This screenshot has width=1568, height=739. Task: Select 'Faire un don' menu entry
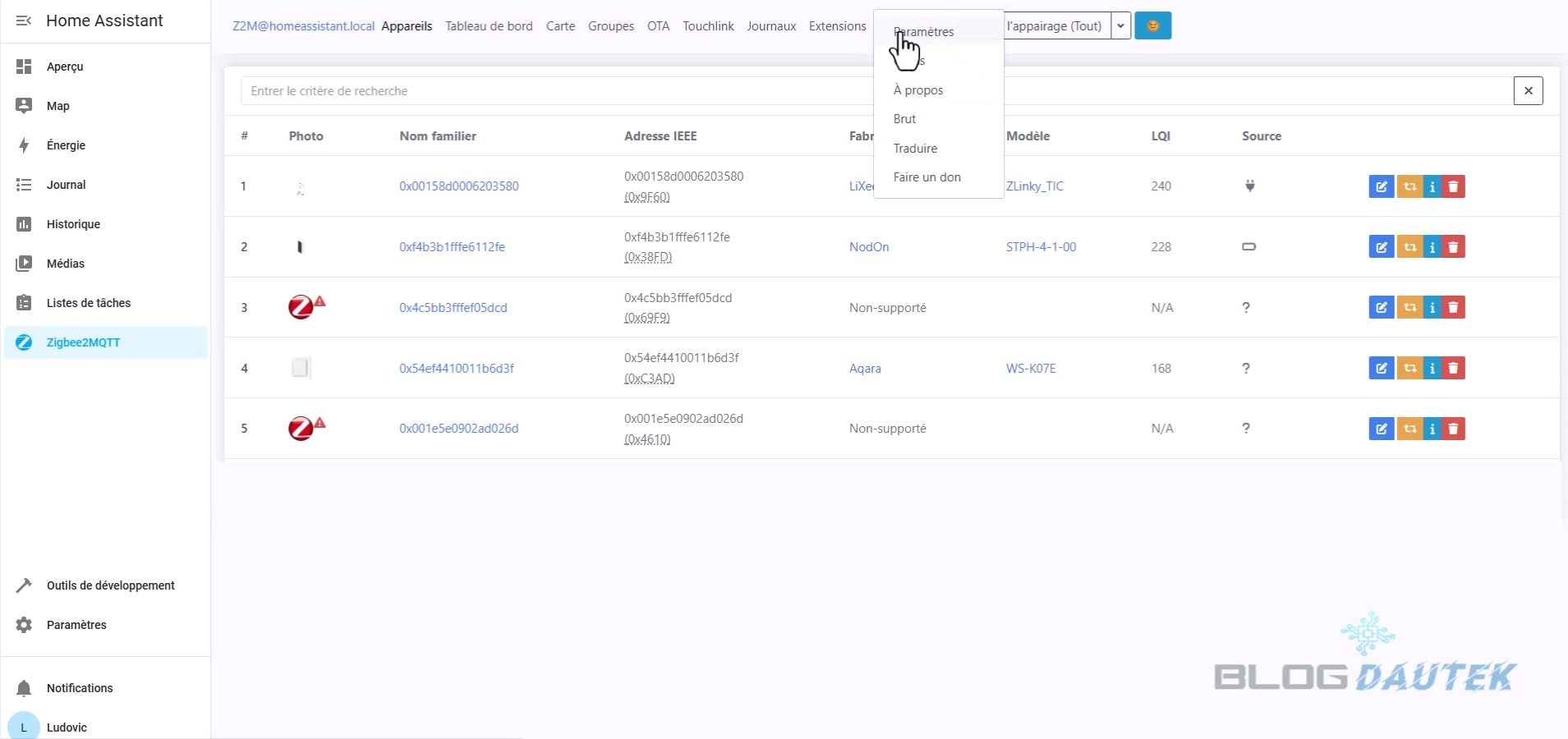point(927,177)
